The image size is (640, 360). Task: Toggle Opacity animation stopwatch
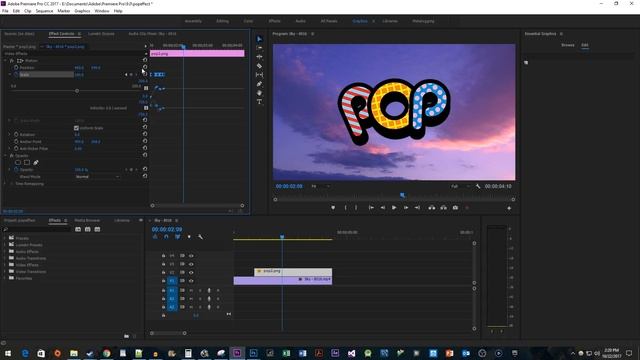click(x=16, y=169)
